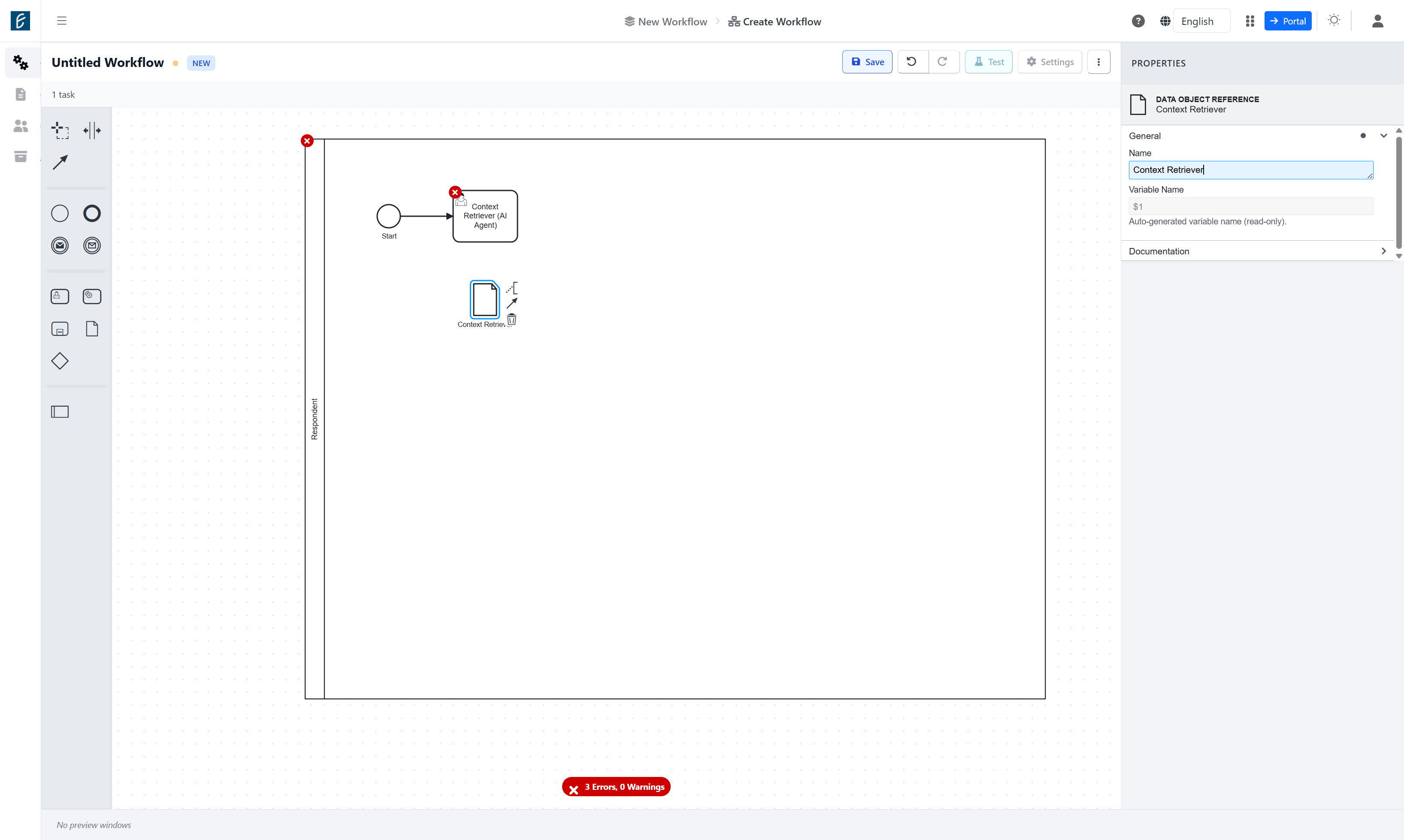Open the apps grid icon
This screenshot has height=840, width=1404.
coord(1250,21)
